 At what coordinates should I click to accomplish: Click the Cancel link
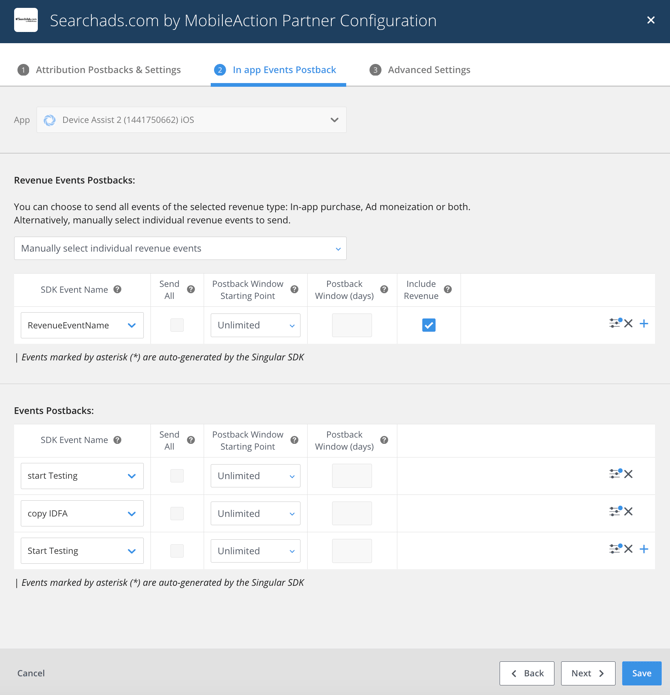(31, 673)
